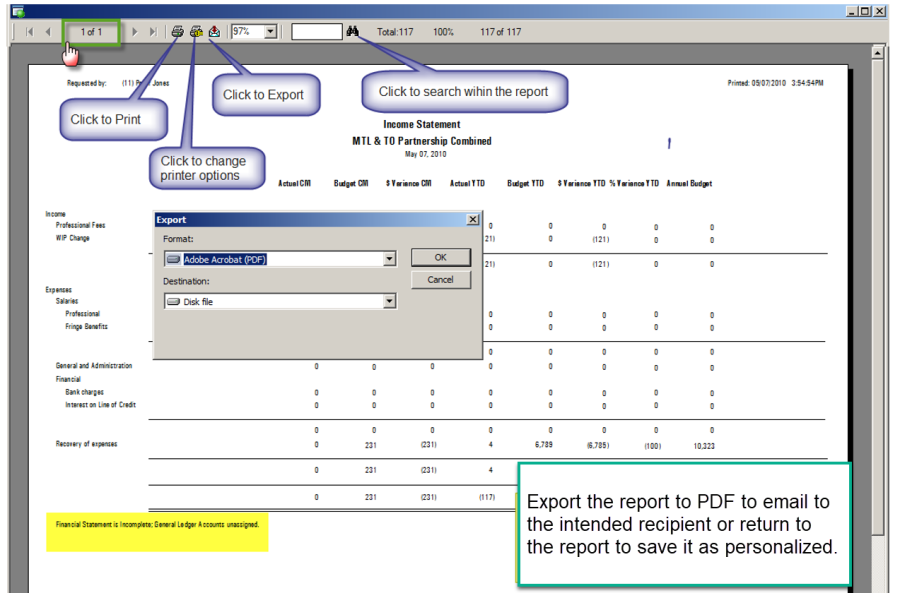
Task: Confirm the export with OK
Action: (441, 257)
